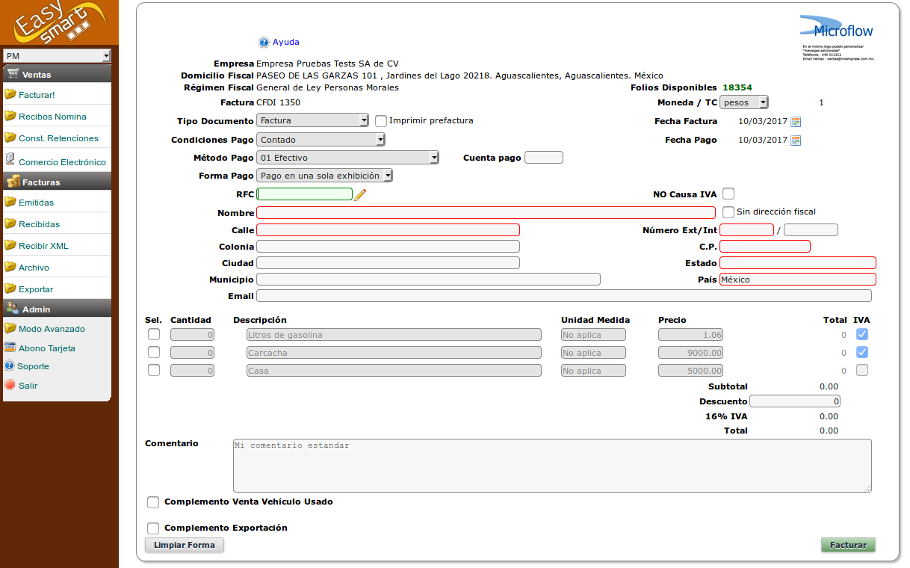Toggle Complemento Venta Vehículo Usado checkbox
This screenshot has width=910, height=568.
pos(153,502)
